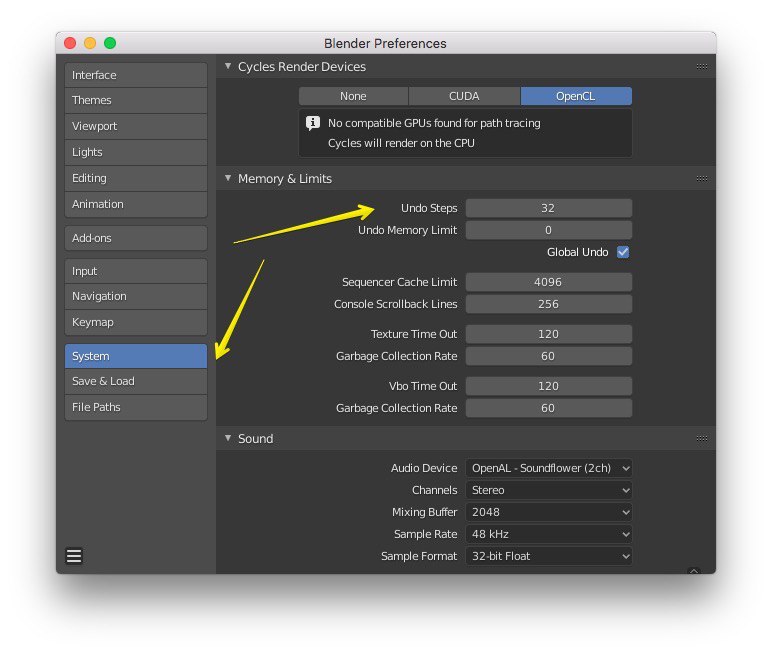Click the Undo Memory Limit field
772x654 pixels.
pos(548,230)
